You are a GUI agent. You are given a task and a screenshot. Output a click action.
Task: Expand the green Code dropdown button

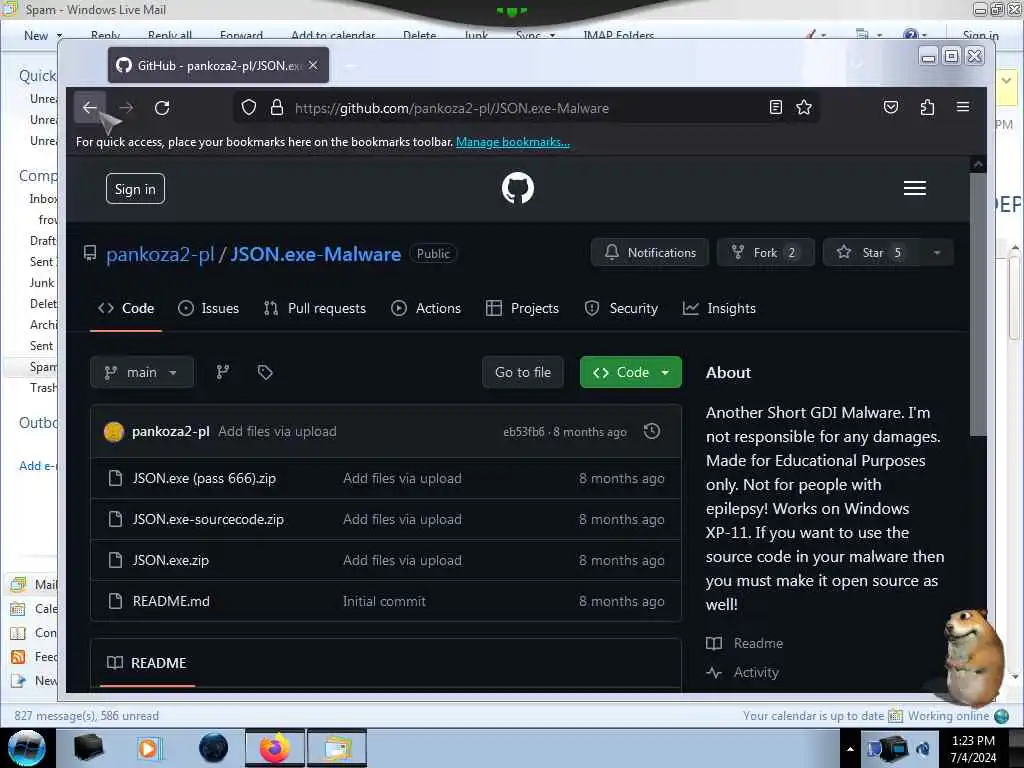click(x=630, y=372)
